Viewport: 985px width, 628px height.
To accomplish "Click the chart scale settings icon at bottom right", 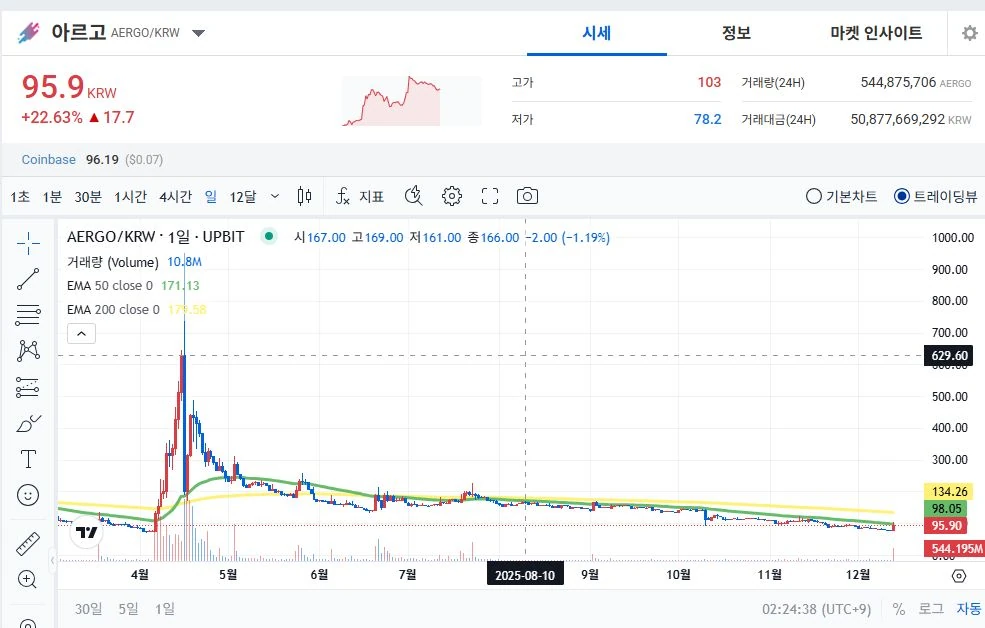I will [959, 575].
